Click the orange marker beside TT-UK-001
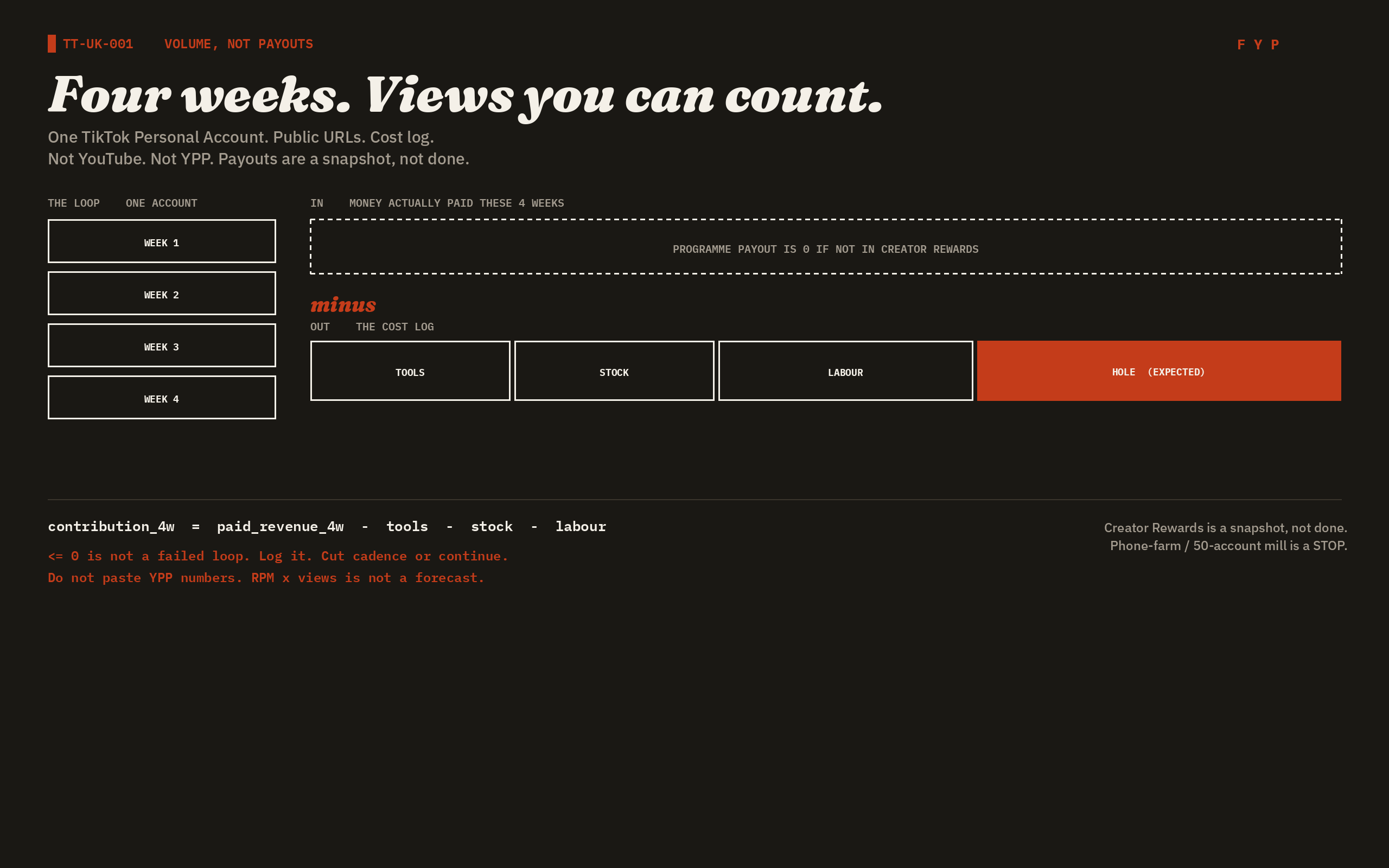 click(52, 43)
